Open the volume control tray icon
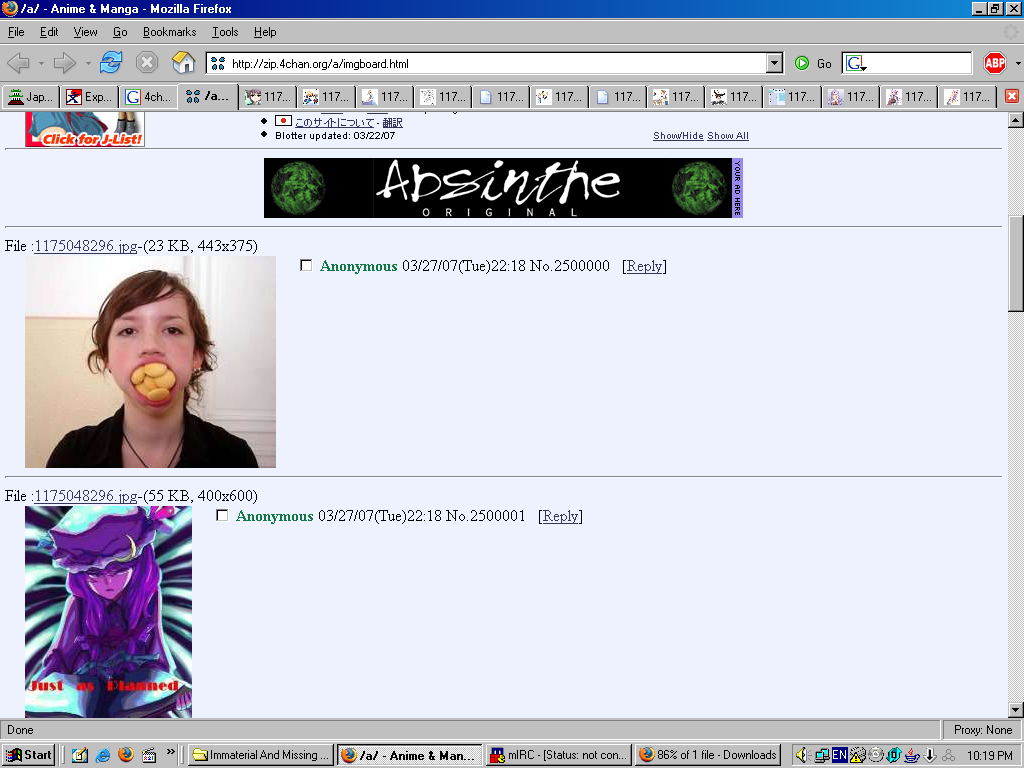This screenshot has width=1024, height=768. pyautogui.click(x=802, y=756)
